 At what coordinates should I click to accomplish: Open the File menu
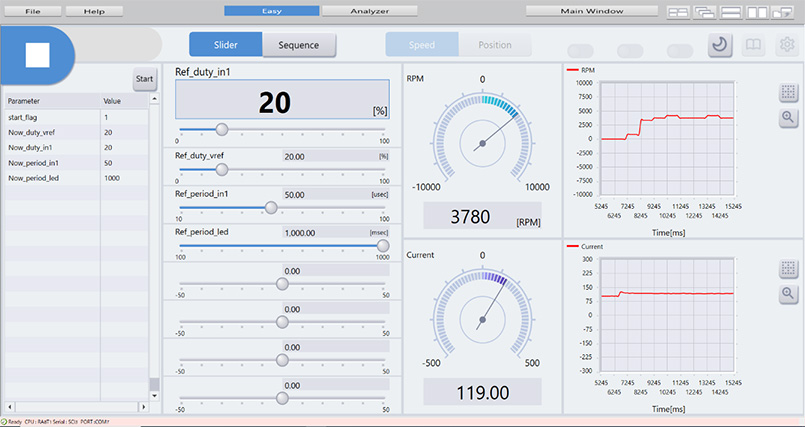coord(33,11)
